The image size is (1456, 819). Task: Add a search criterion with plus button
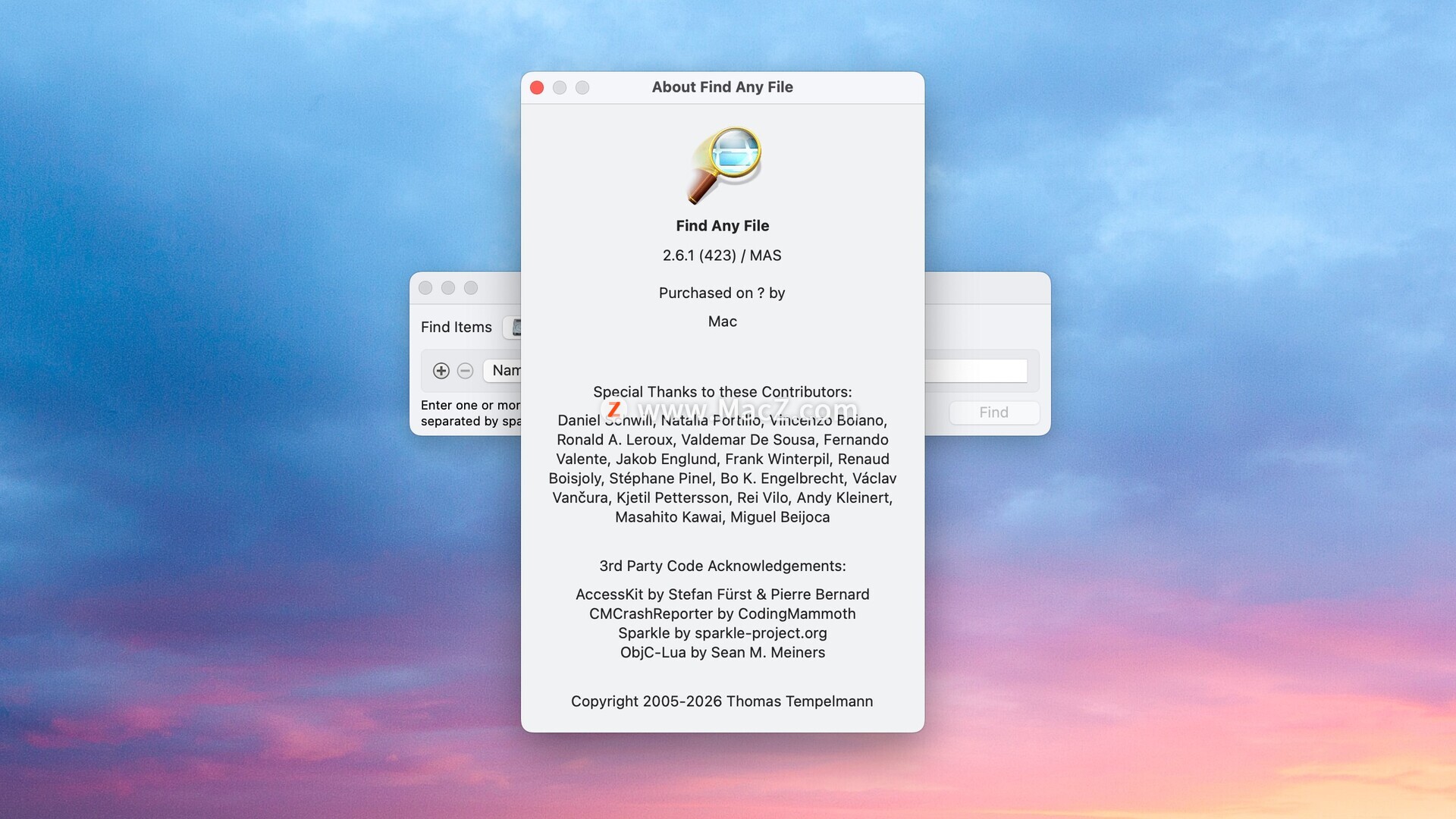click(441, 371)
